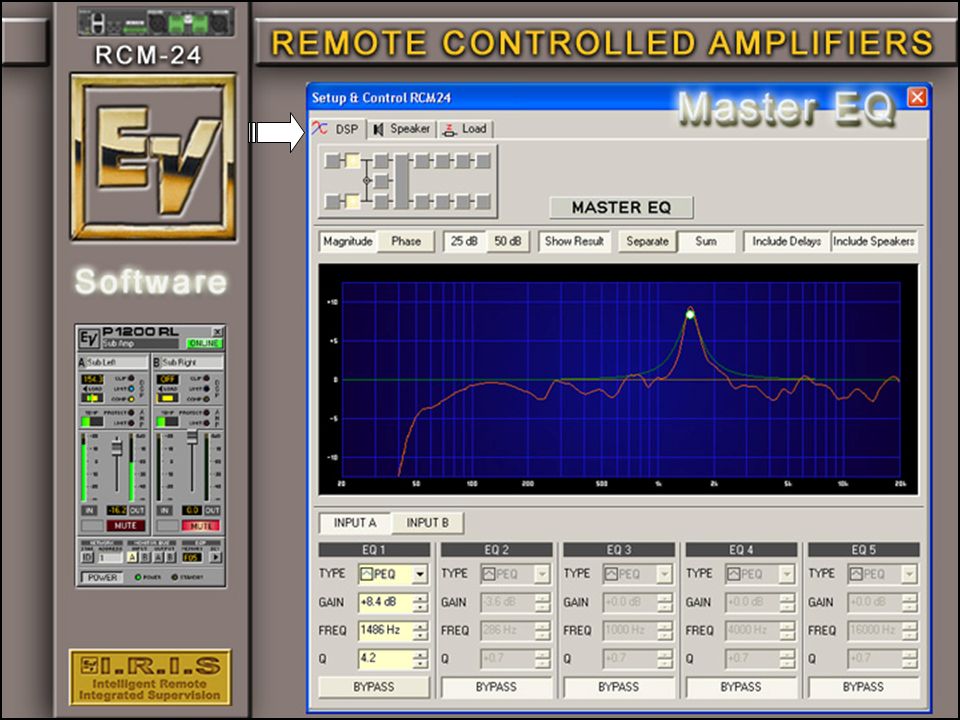Click the RCM-24 module image at top
Screen dimensions: 960x720
[156, 22]
